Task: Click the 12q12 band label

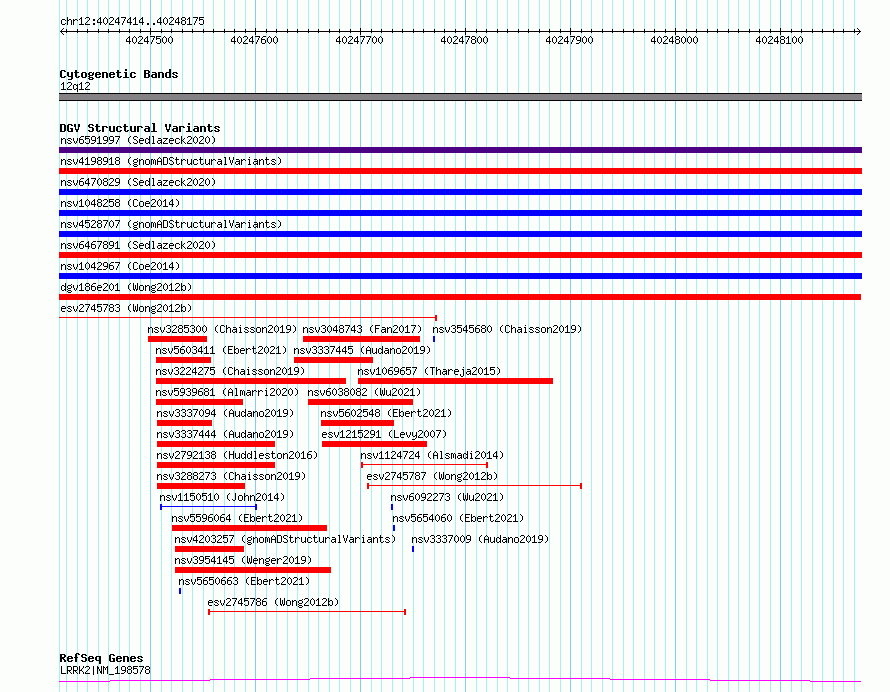Action: (x=75, y=86)
